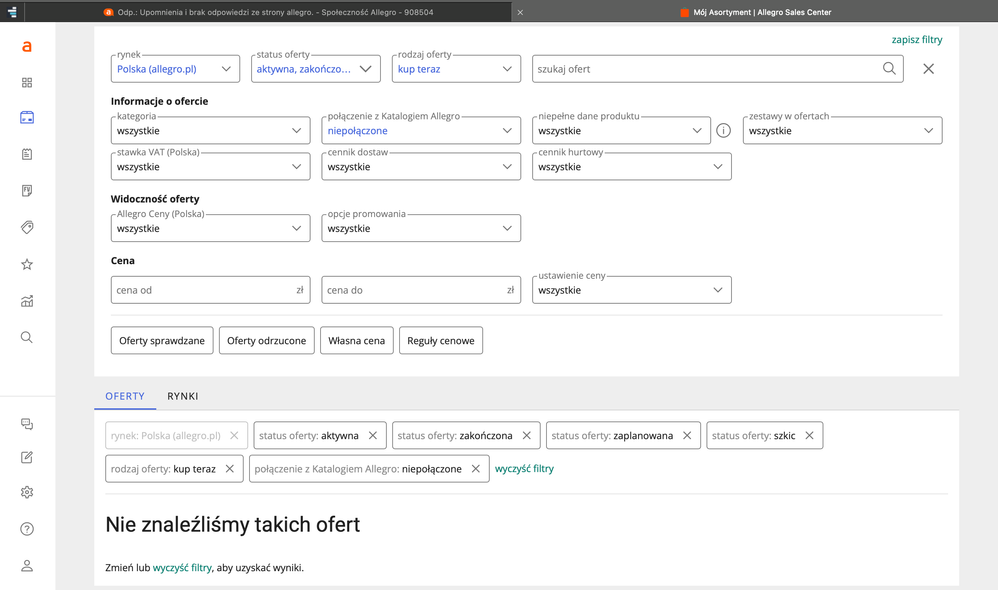
Task: Expand zestawy w ofertach dropdown
Action: [843, 130]
